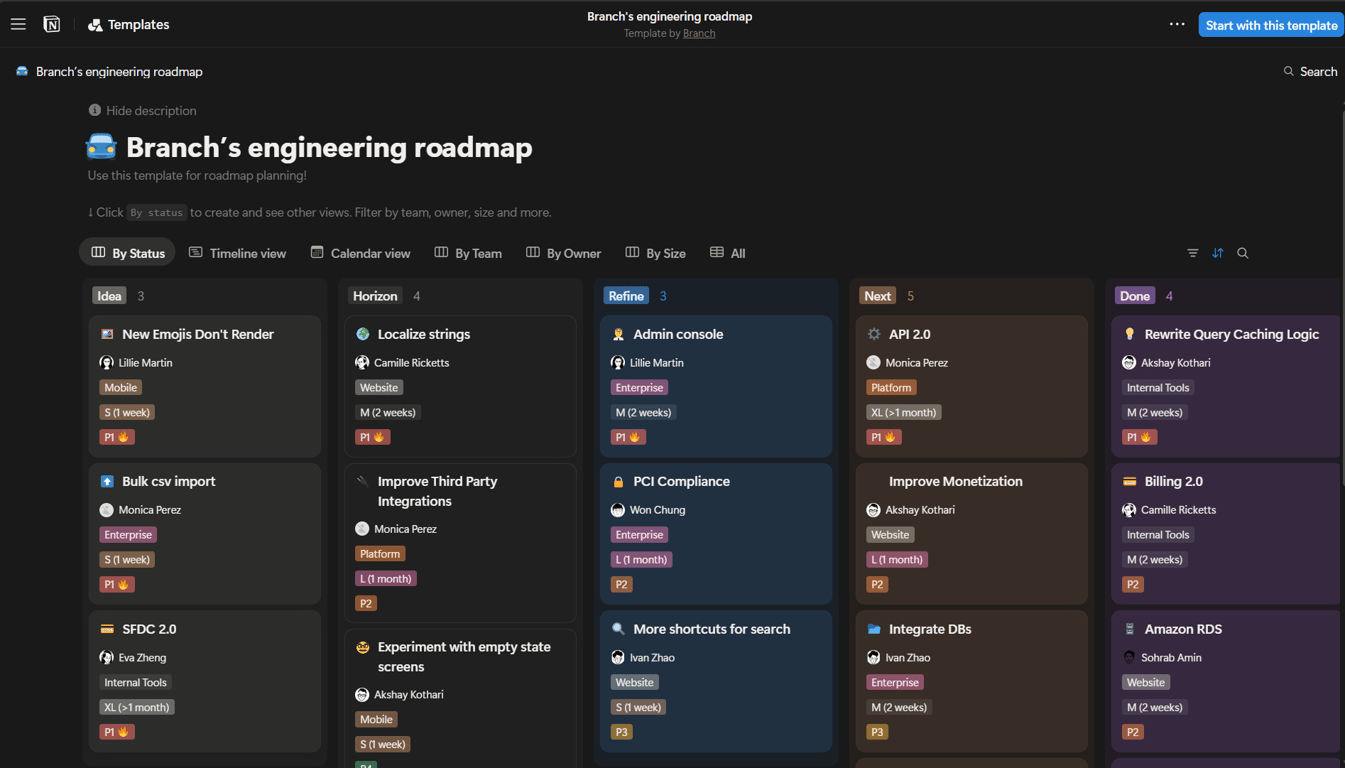Click the Horizon column header label
1345x768 pixels.
click(375, 296)
